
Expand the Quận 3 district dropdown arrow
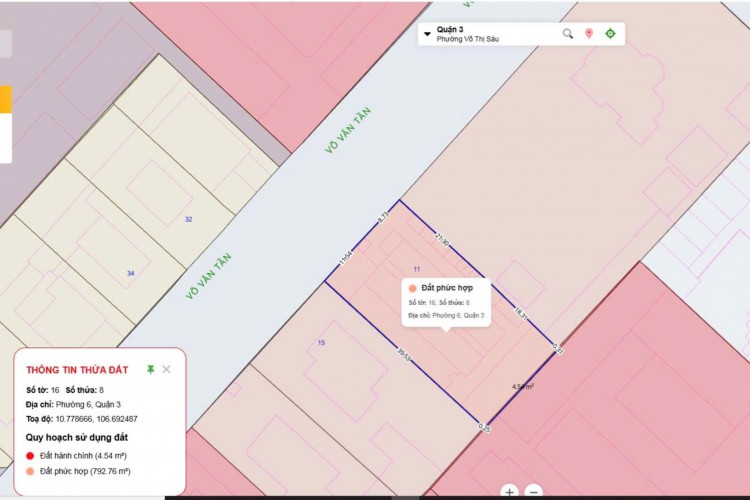(428, 34)
